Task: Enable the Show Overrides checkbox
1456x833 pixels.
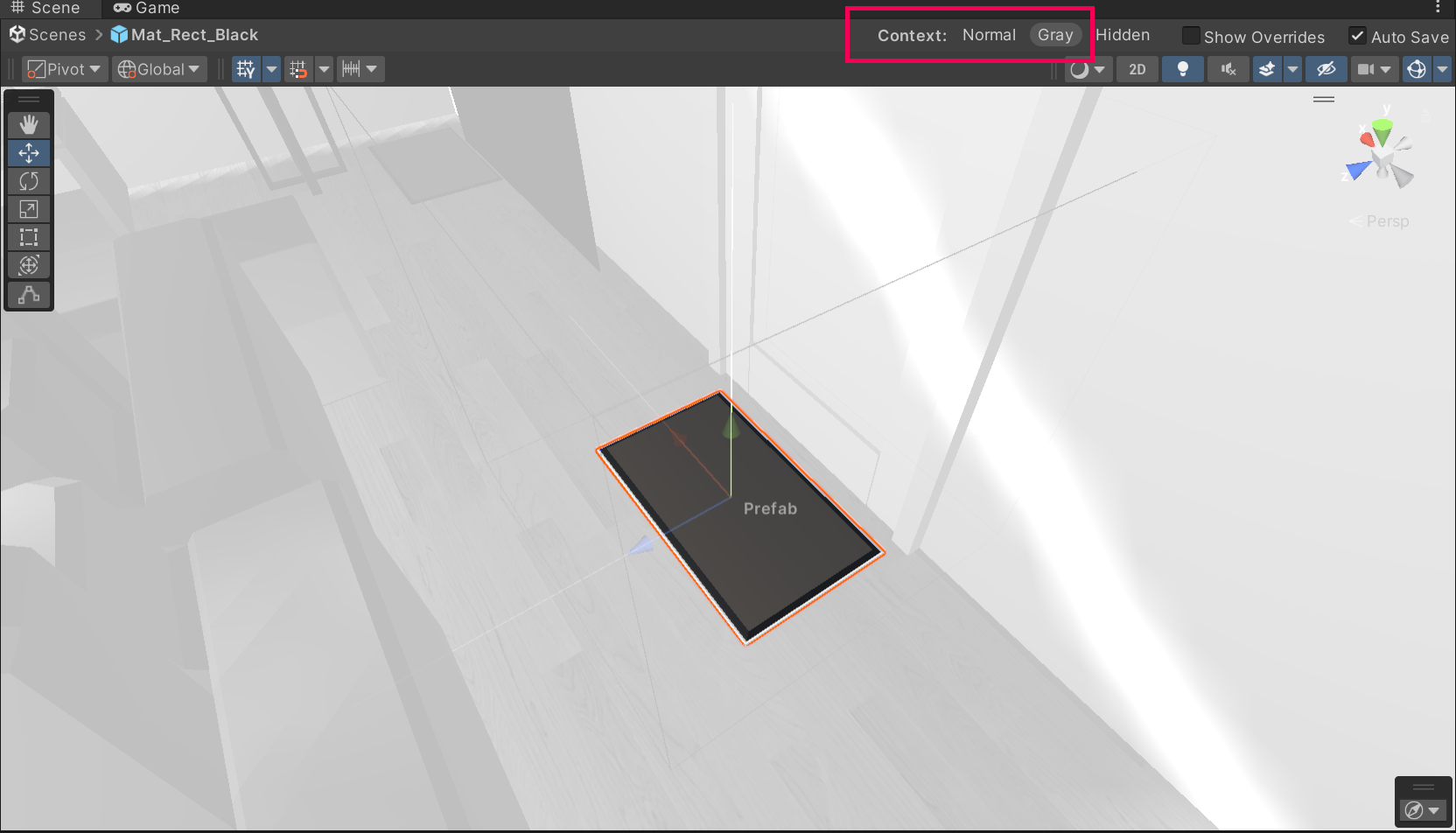Action: pyautogui.click(x=1191, y=36)
